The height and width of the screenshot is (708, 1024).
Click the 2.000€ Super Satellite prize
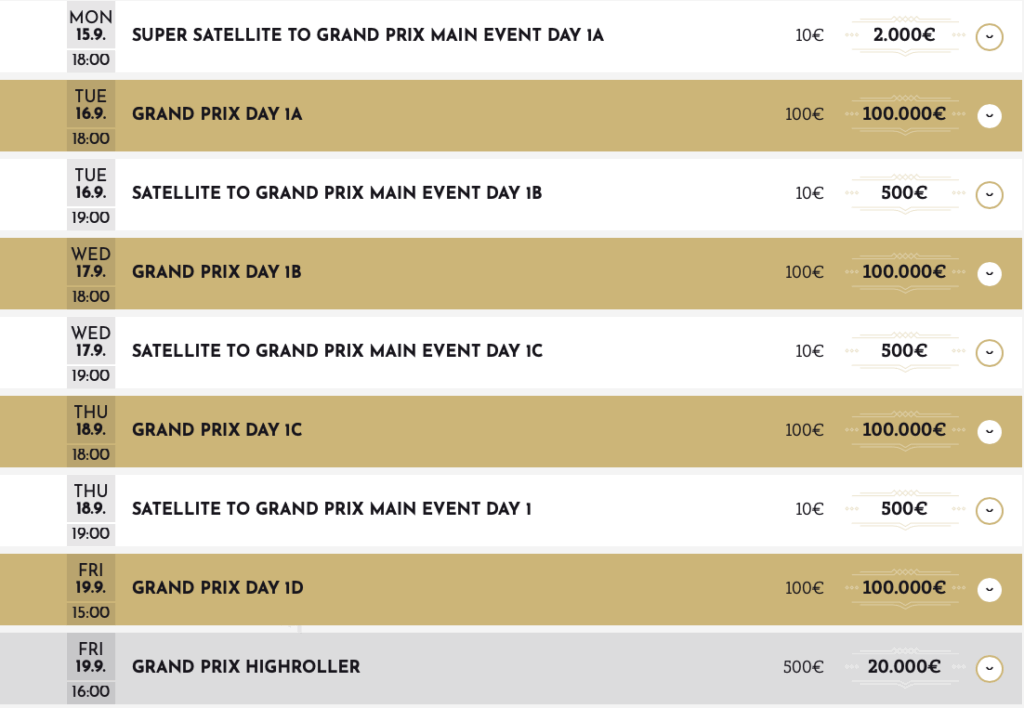905,35
